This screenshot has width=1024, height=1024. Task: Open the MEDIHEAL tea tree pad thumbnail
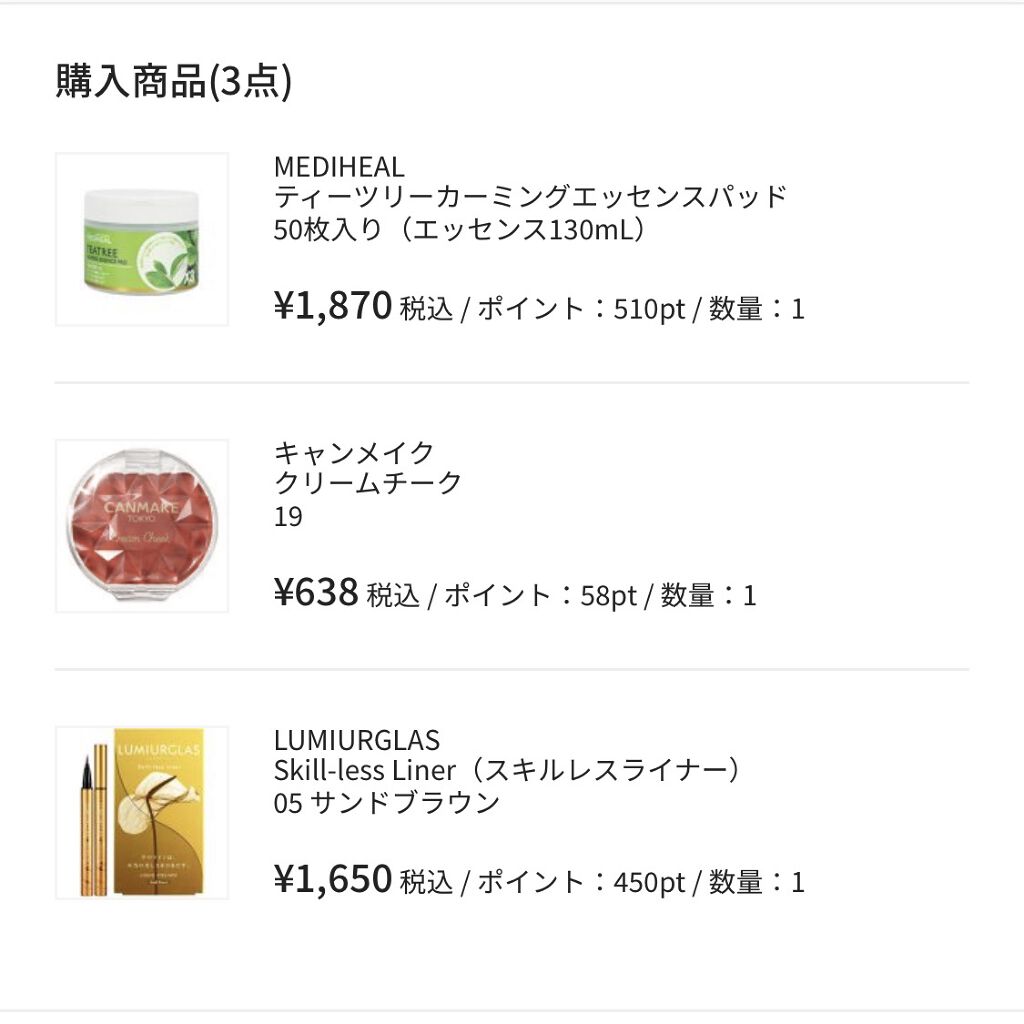pos(141,239)
